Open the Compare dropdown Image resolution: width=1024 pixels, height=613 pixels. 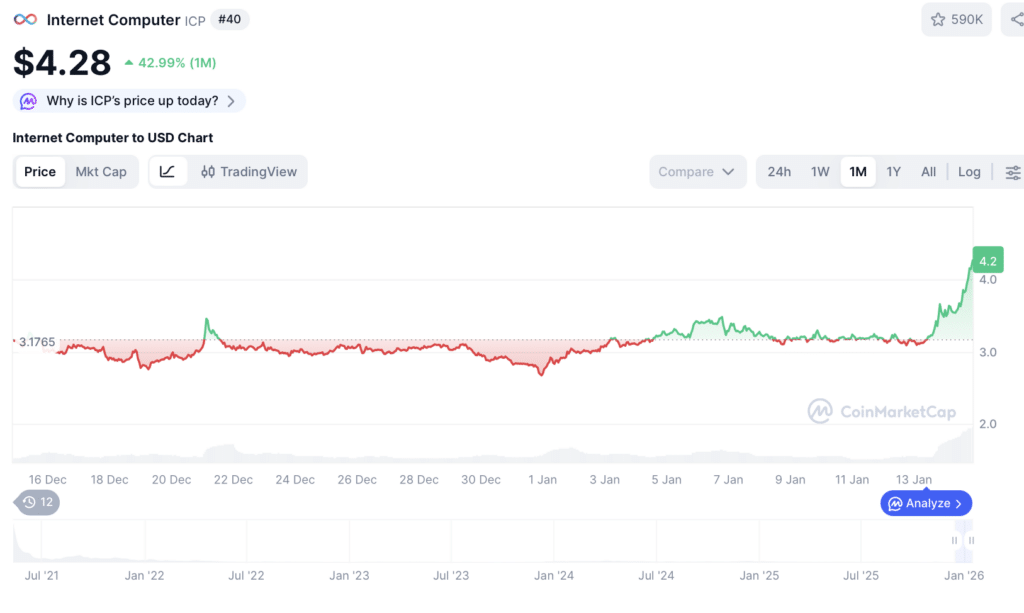(x=697, y=172)
